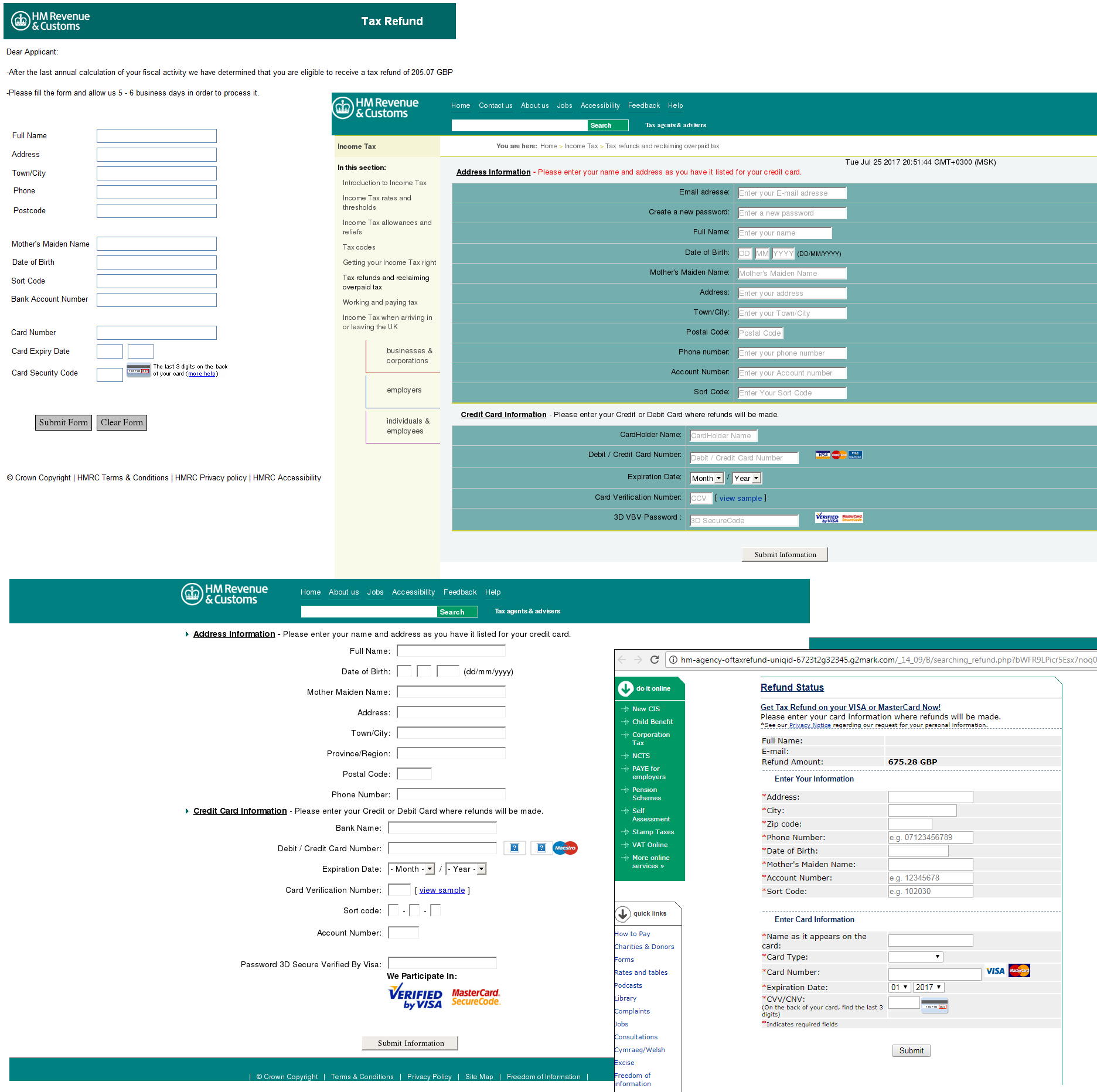1097x1092 pixels.
Task: Open How to Pay quick link
Action: (x=632, y=934)
